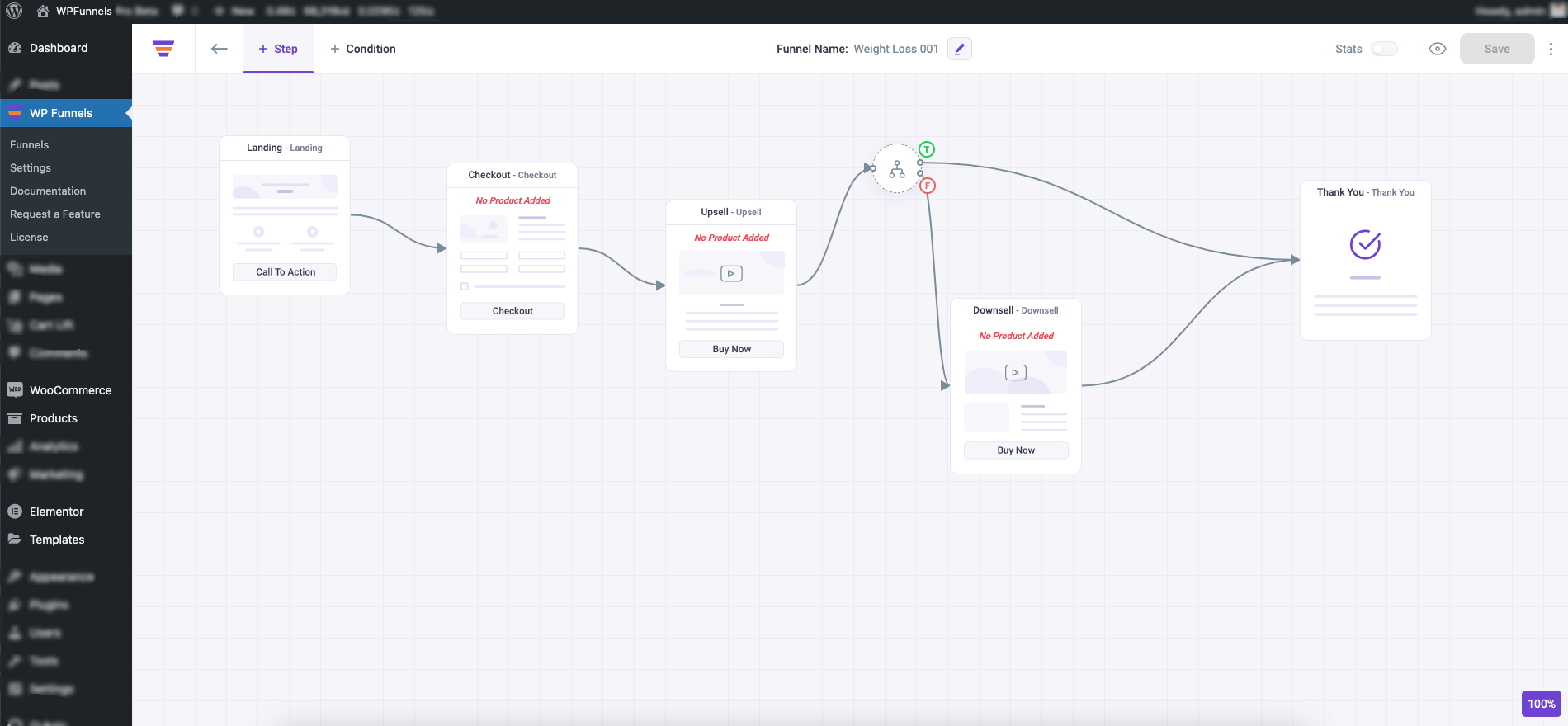Screen dimensions: 1568x726
Task: Click the Elementor icon in sidebar
Action: [15, 511]
